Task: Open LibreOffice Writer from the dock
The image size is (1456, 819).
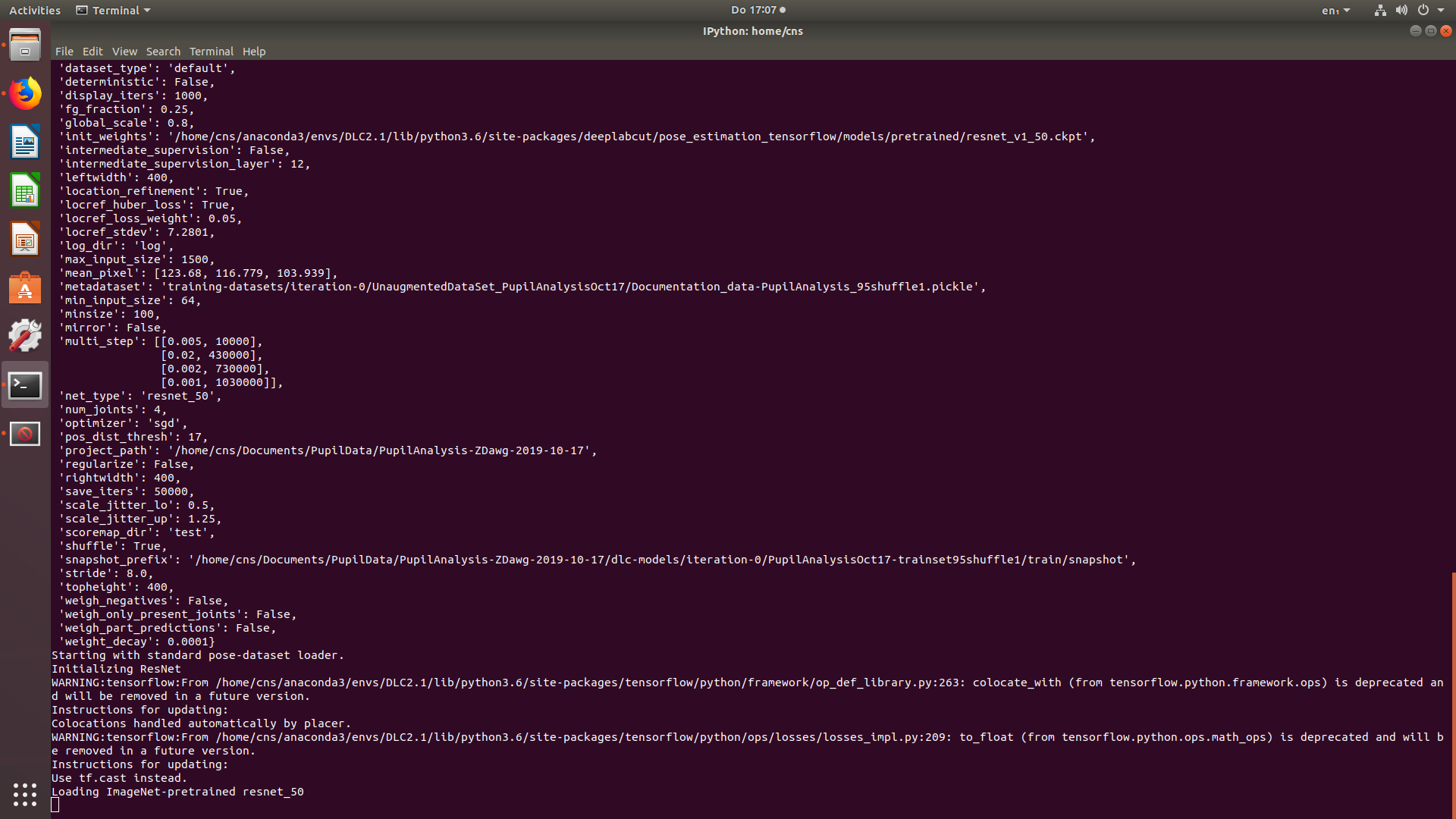Action: click(25, 142)
